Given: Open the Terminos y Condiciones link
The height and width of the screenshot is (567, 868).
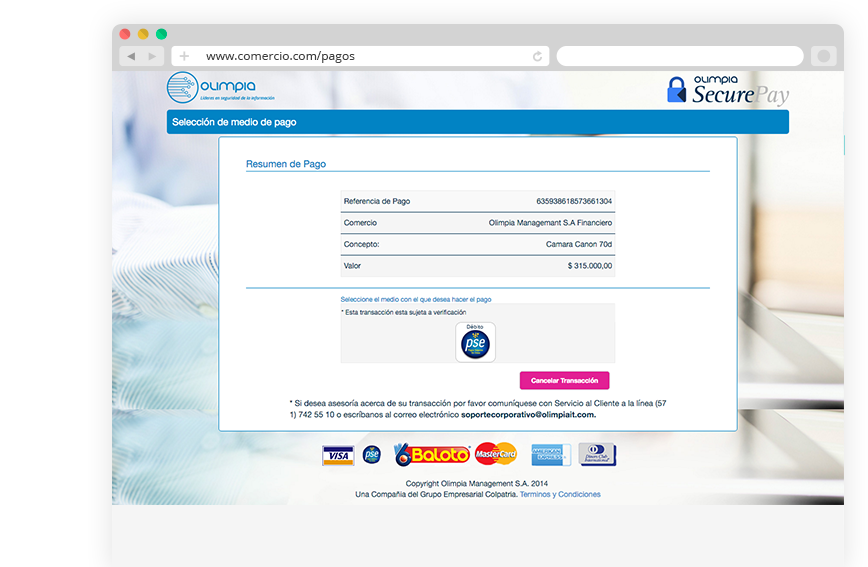Looking at the screenshot, I should tap(560, 494).
